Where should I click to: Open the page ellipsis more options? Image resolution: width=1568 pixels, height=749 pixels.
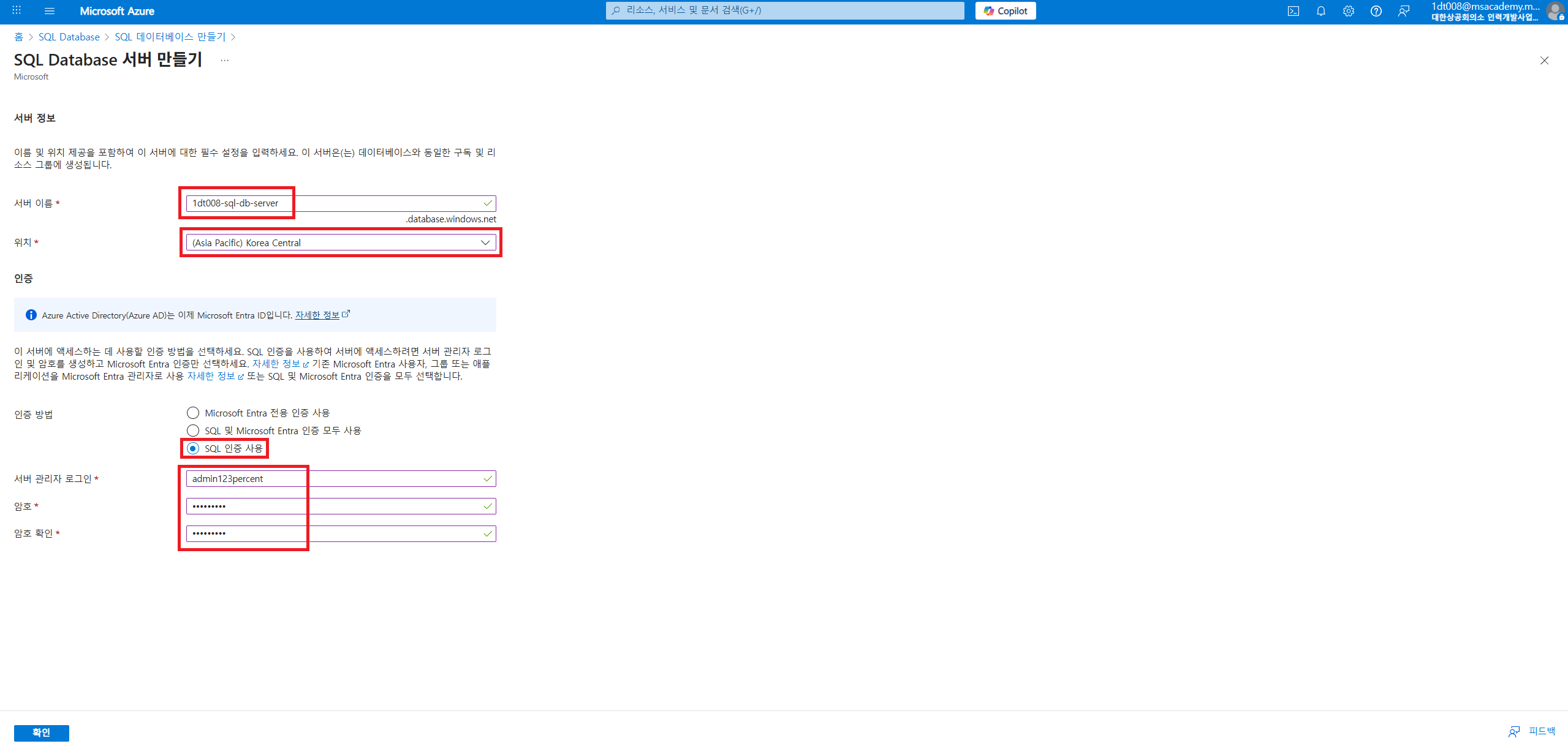[x=225, y=60]
